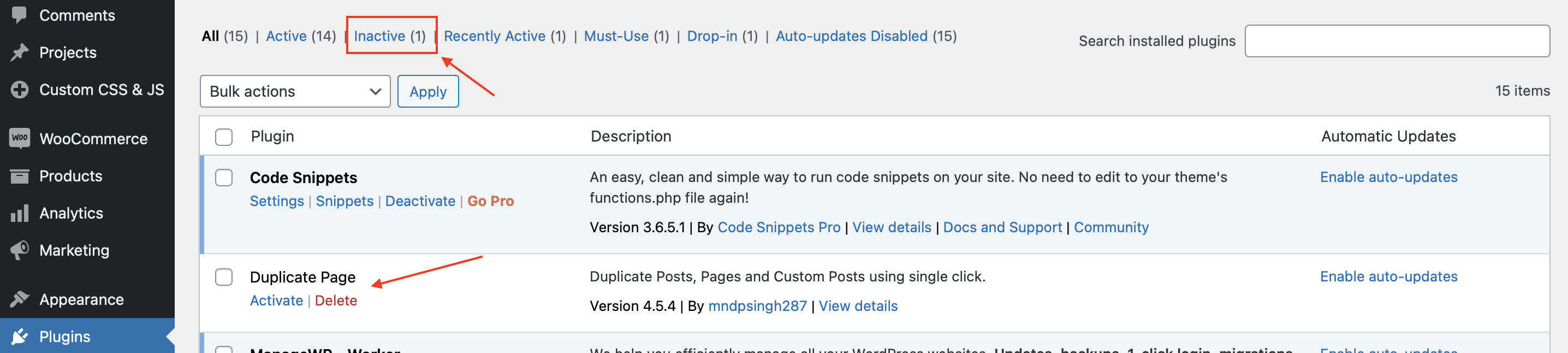Focus the Search installed plugins field

(x=1397, y=41)
